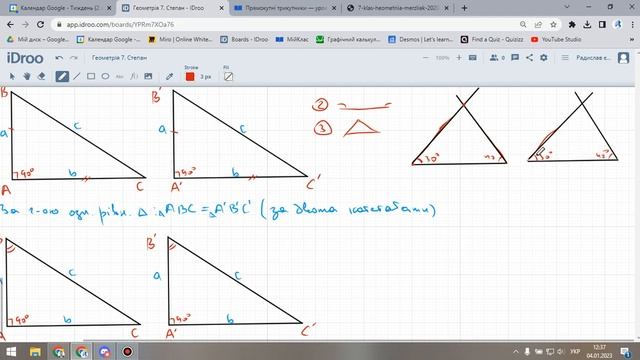Open the Boards - iDroo bookmark
Viewport: 640px width, 360px height.
coord(244,40)
